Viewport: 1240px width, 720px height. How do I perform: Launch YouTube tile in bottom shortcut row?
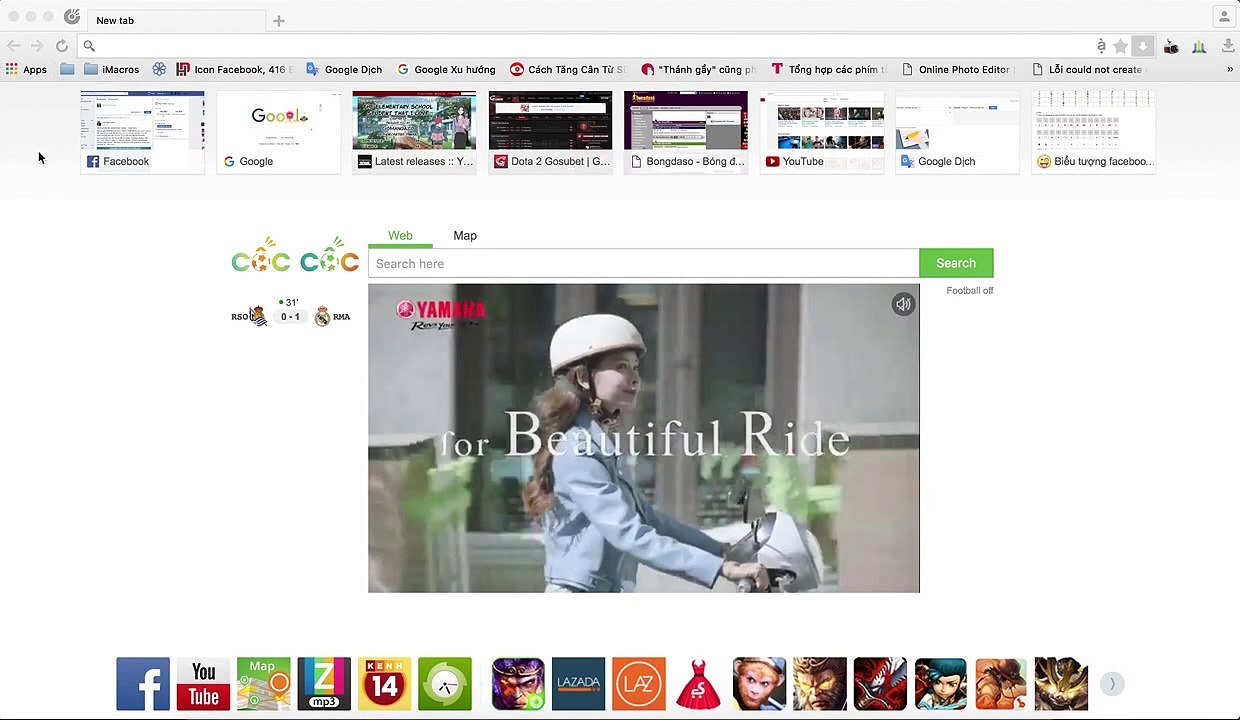click(x=203, y=684)
